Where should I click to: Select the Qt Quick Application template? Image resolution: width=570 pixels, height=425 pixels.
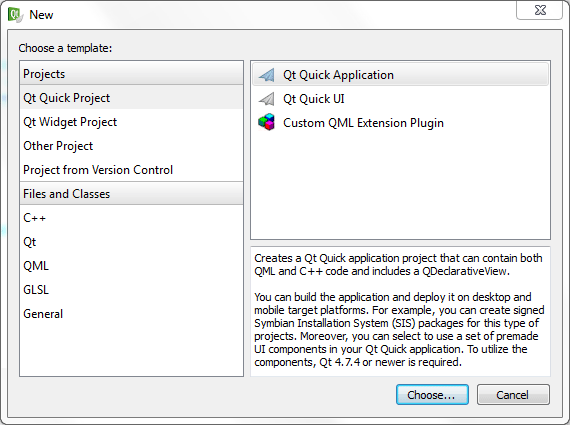pos(400,75)
